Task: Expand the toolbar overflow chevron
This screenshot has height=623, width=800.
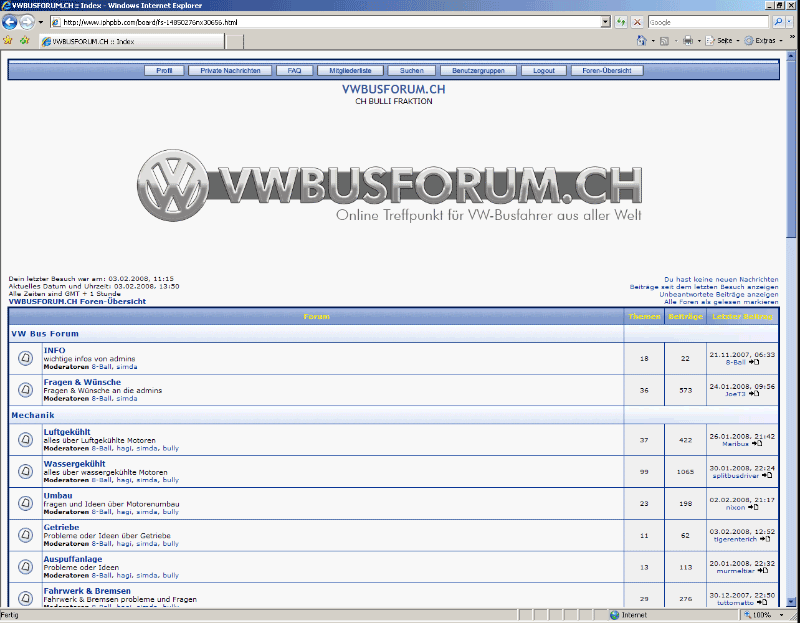Action: point(792,37)
